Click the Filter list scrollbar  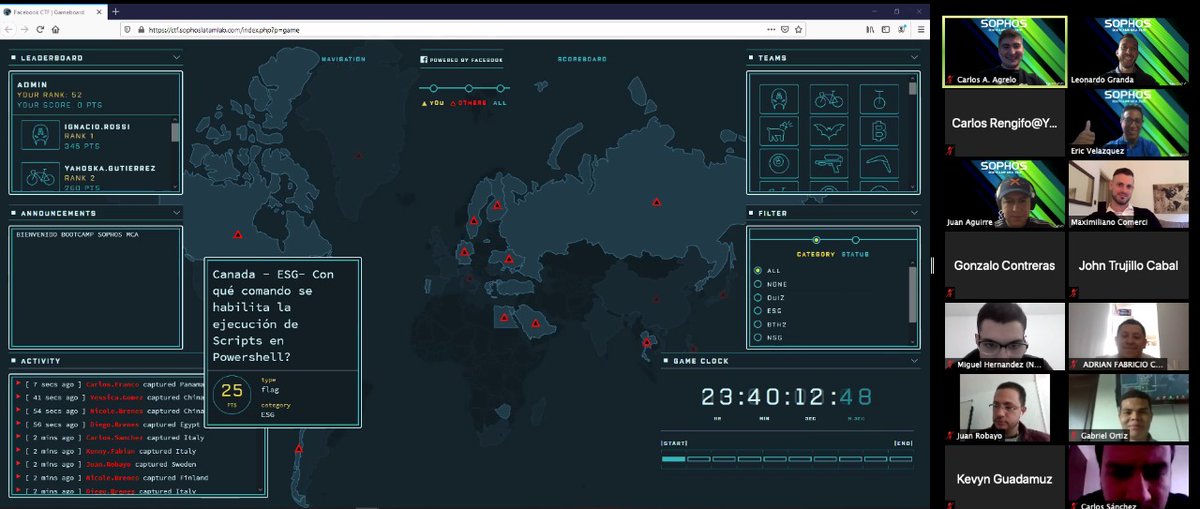(912, 297)
